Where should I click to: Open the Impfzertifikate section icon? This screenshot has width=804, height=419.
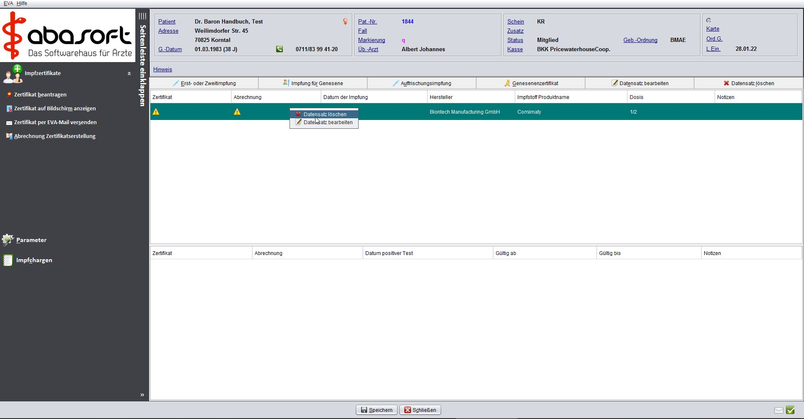(x=12, y=74)
